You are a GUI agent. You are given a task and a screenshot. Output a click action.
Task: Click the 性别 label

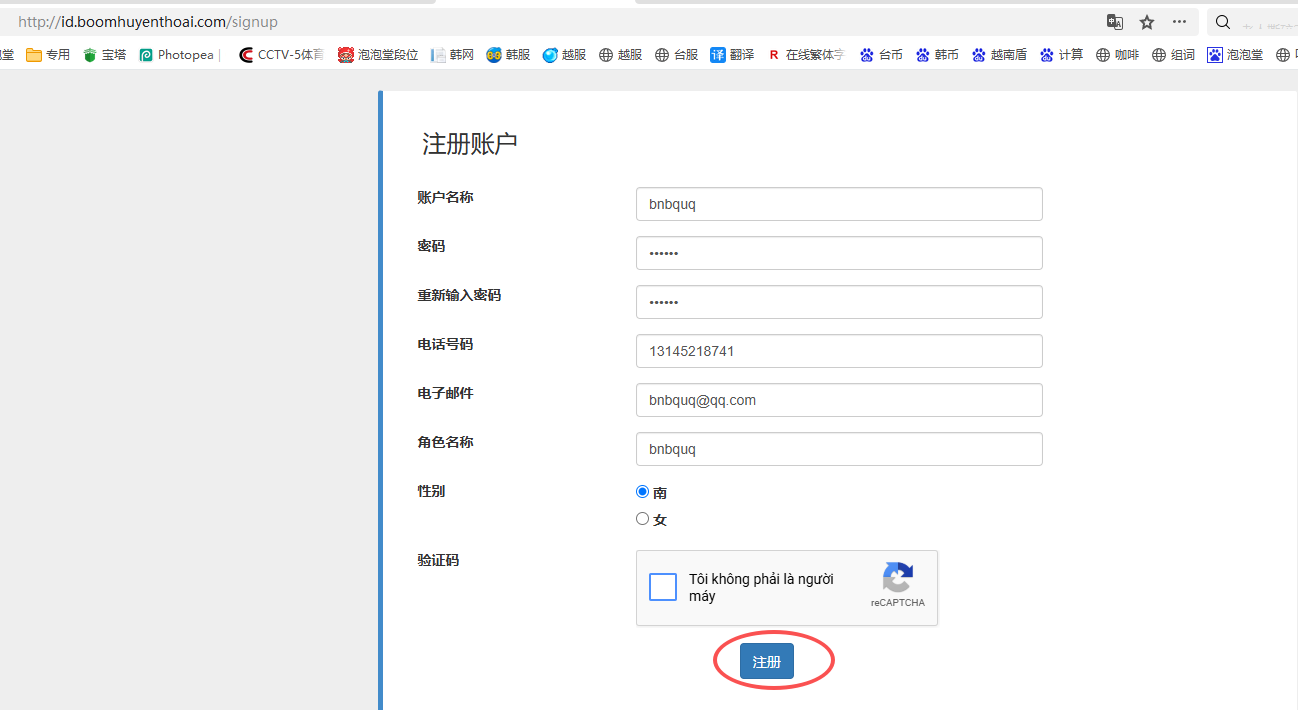point(431,491)
